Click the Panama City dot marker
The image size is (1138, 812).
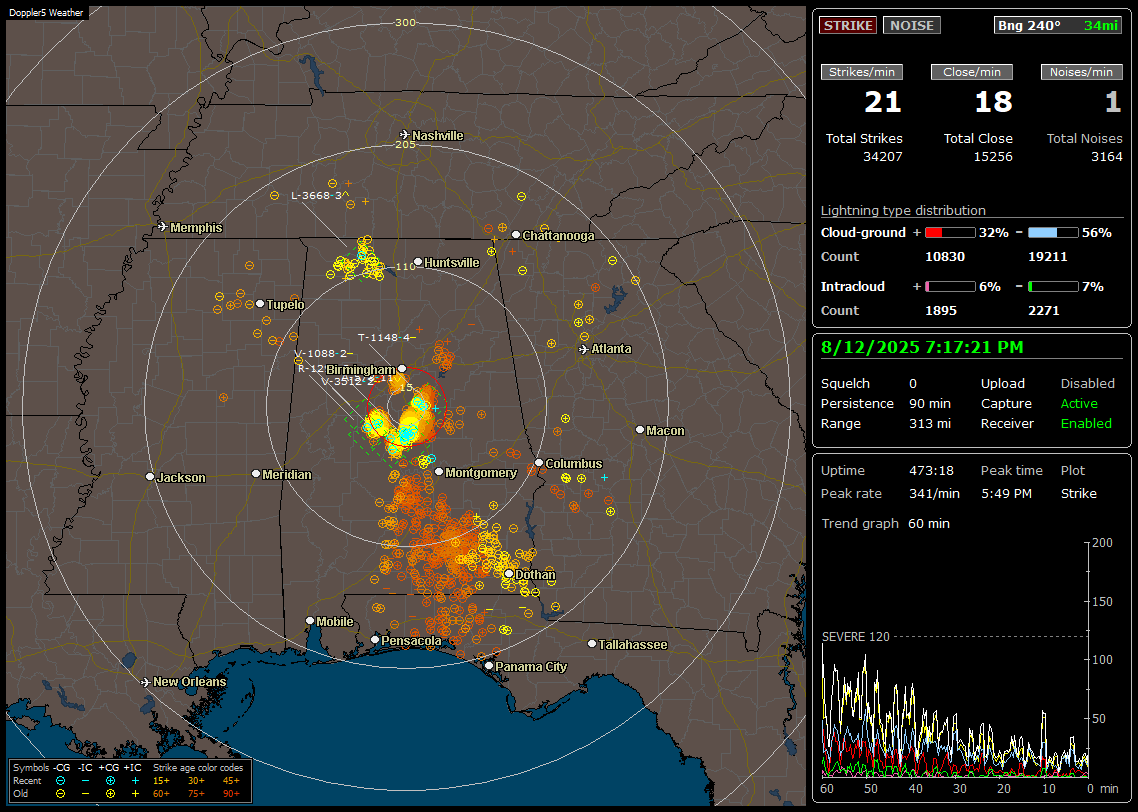click(489, 665)
